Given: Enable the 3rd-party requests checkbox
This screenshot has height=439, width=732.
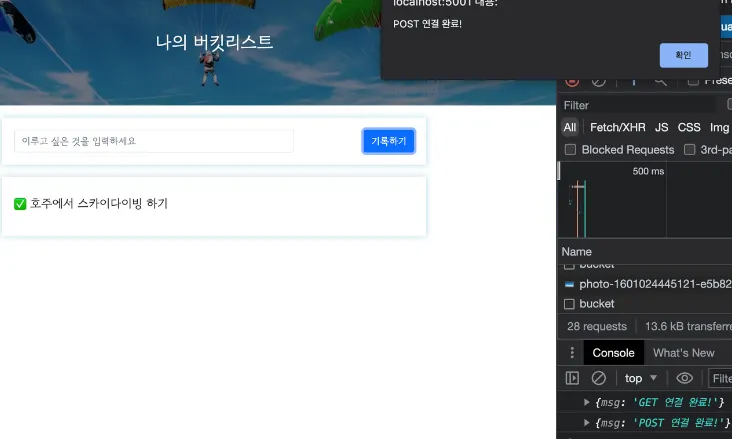Looking at the screenshot, I should coord(690,149).
